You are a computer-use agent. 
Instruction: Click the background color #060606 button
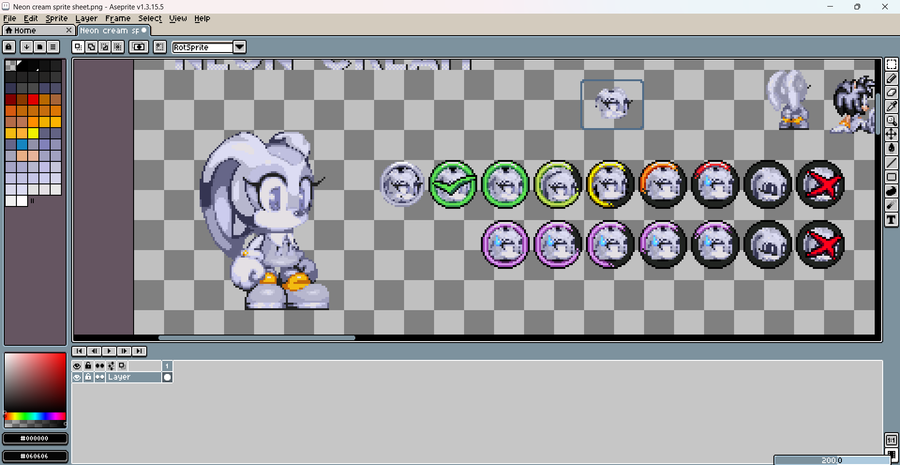(x=35, y=456)
